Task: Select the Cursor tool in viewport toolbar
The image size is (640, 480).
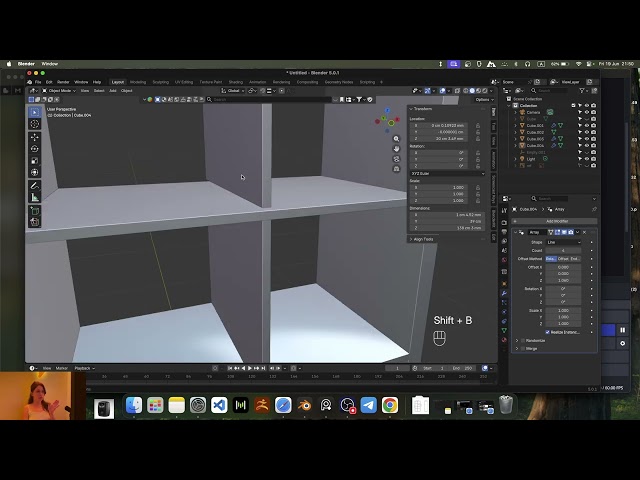Action: click(35, 124)
